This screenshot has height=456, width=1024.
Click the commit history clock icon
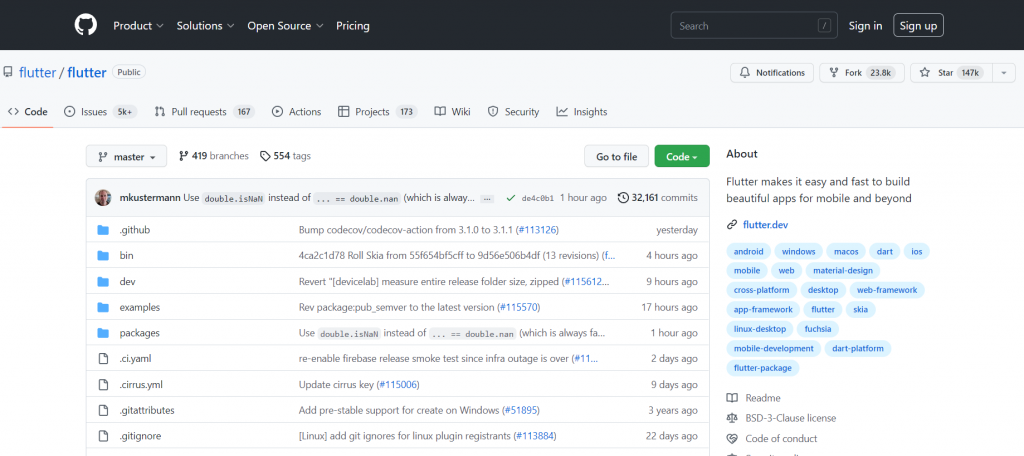click(623, 197)
